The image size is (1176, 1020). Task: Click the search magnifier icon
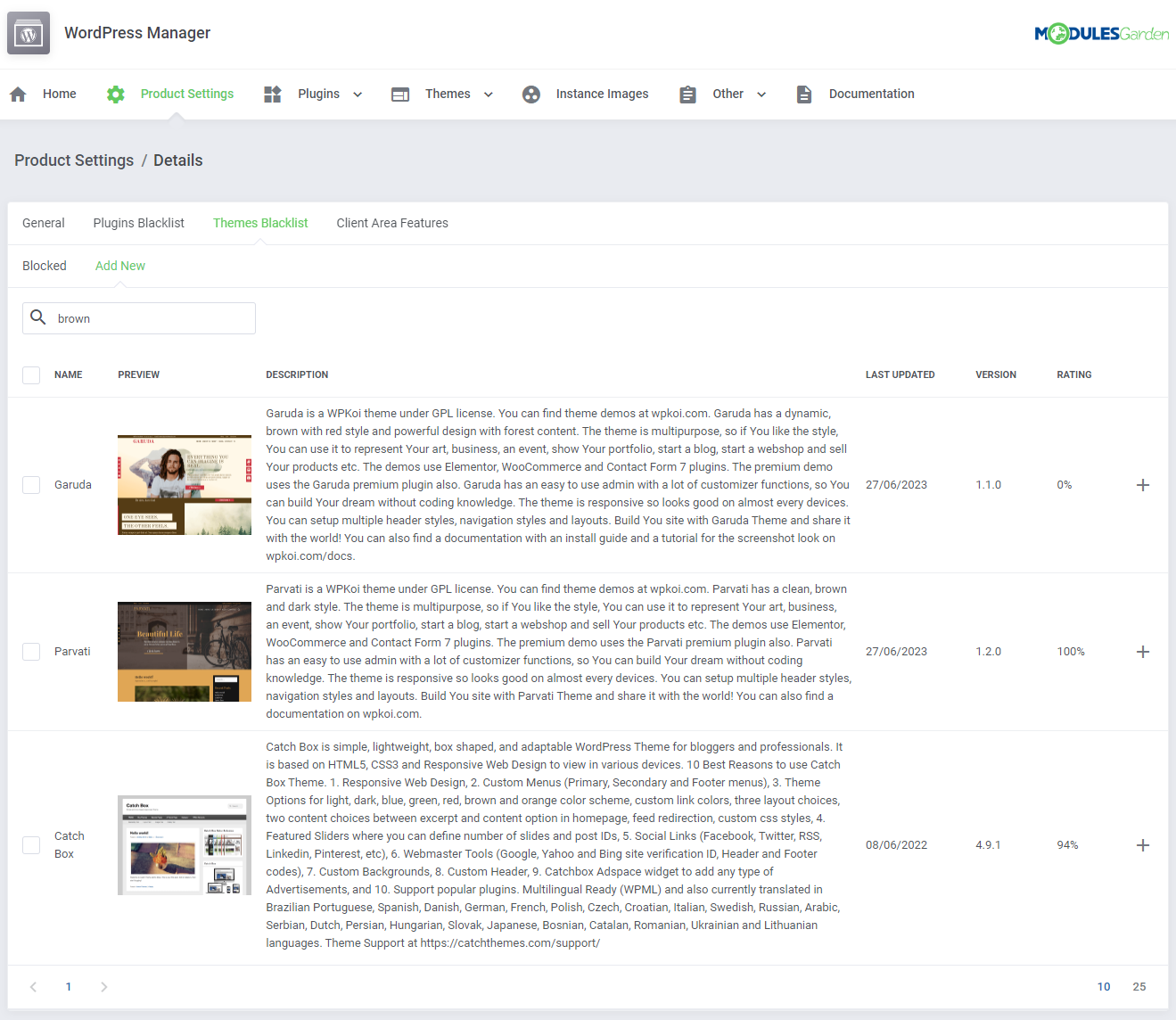click(x=38, y=317)
